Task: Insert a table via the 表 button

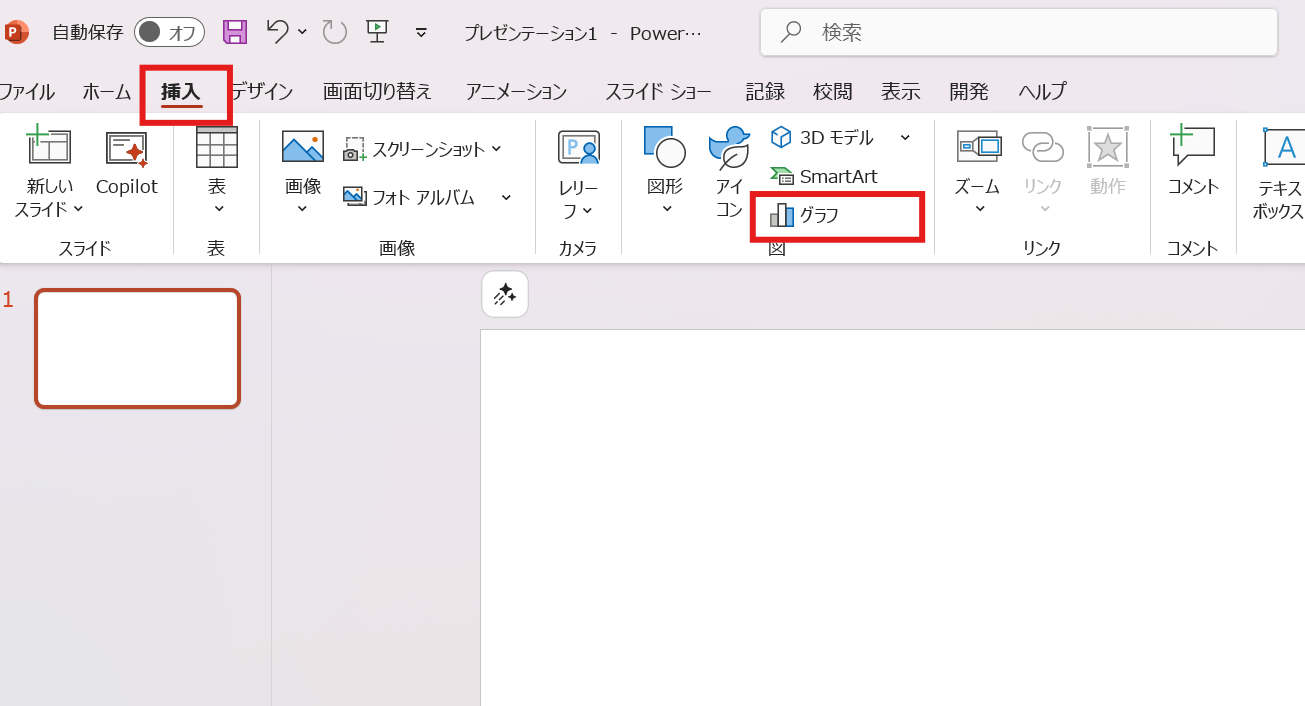Action: [x=217, y=170]
